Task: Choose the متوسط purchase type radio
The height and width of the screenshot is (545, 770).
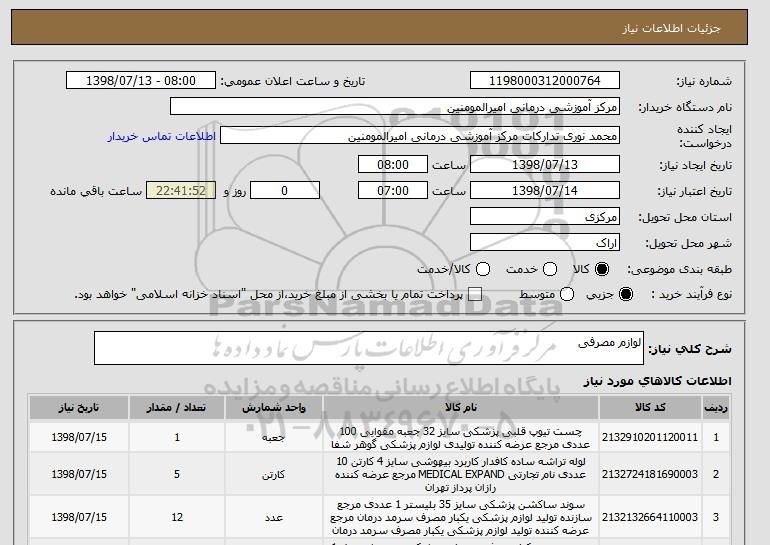Action: click(567, 294)
